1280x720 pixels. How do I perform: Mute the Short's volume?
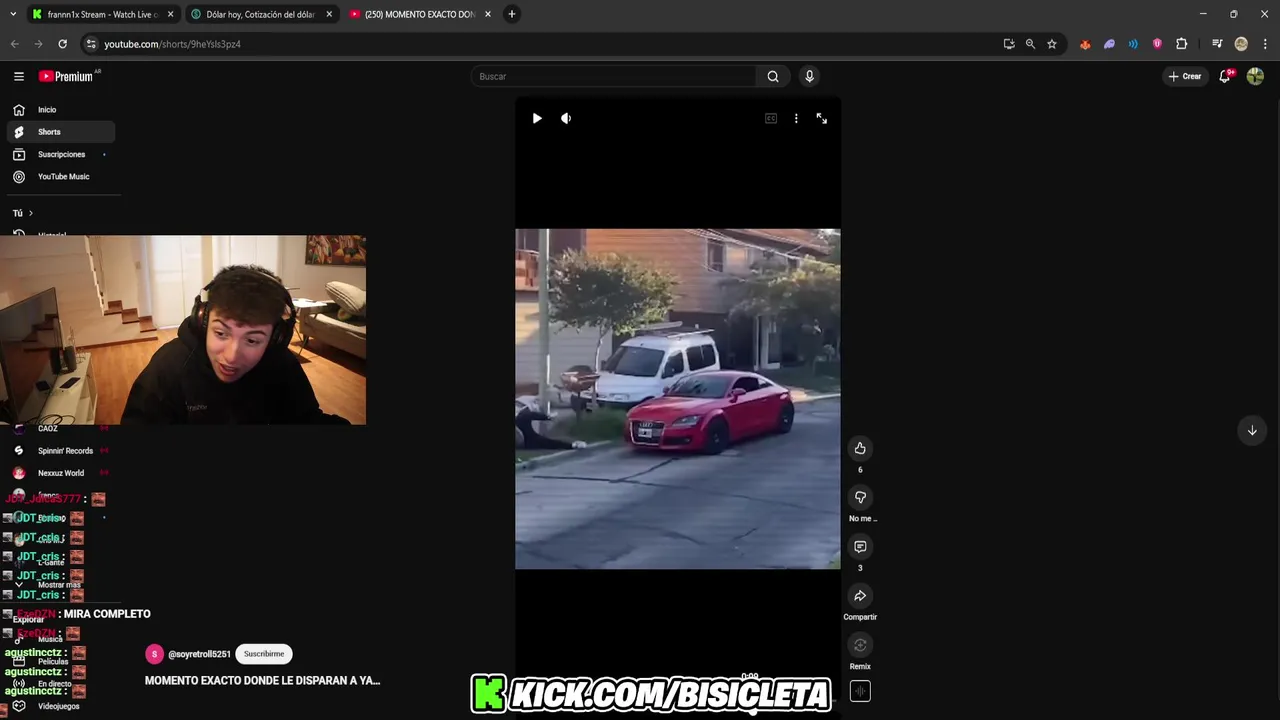[566, 118]
